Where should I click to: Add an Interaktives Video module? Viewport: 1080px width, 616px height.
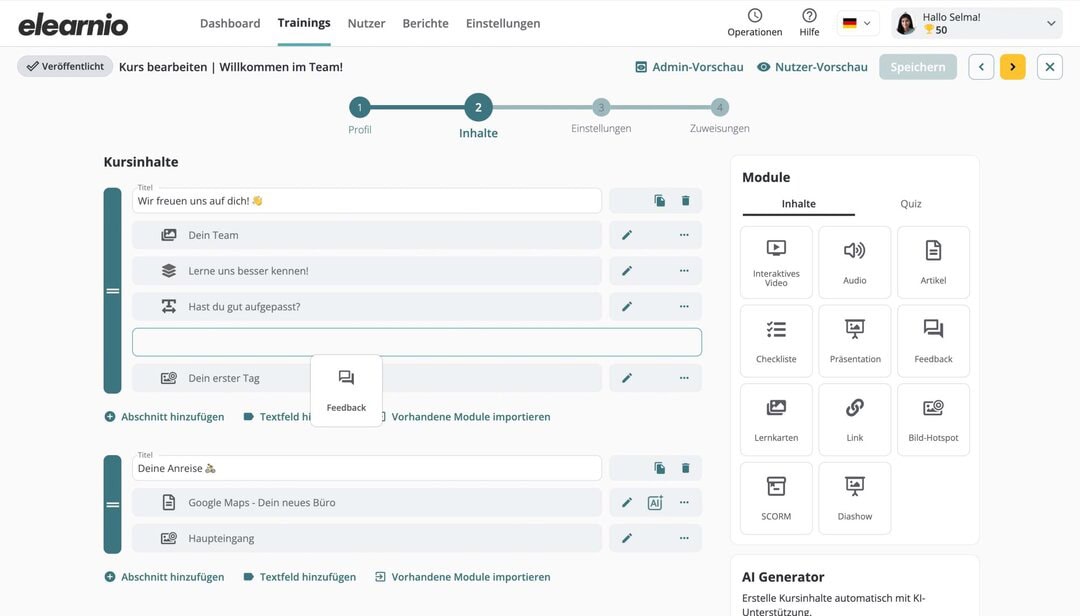coord(776,263)
